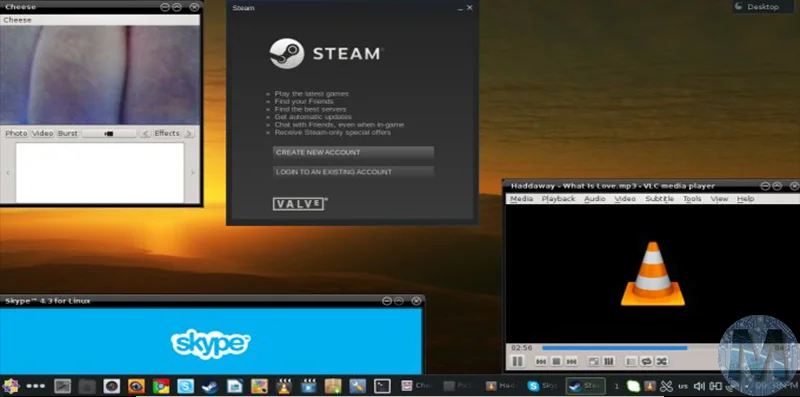Launch the document writer from taskbar
The image size is (800, 397).
(x=234, y=386)
